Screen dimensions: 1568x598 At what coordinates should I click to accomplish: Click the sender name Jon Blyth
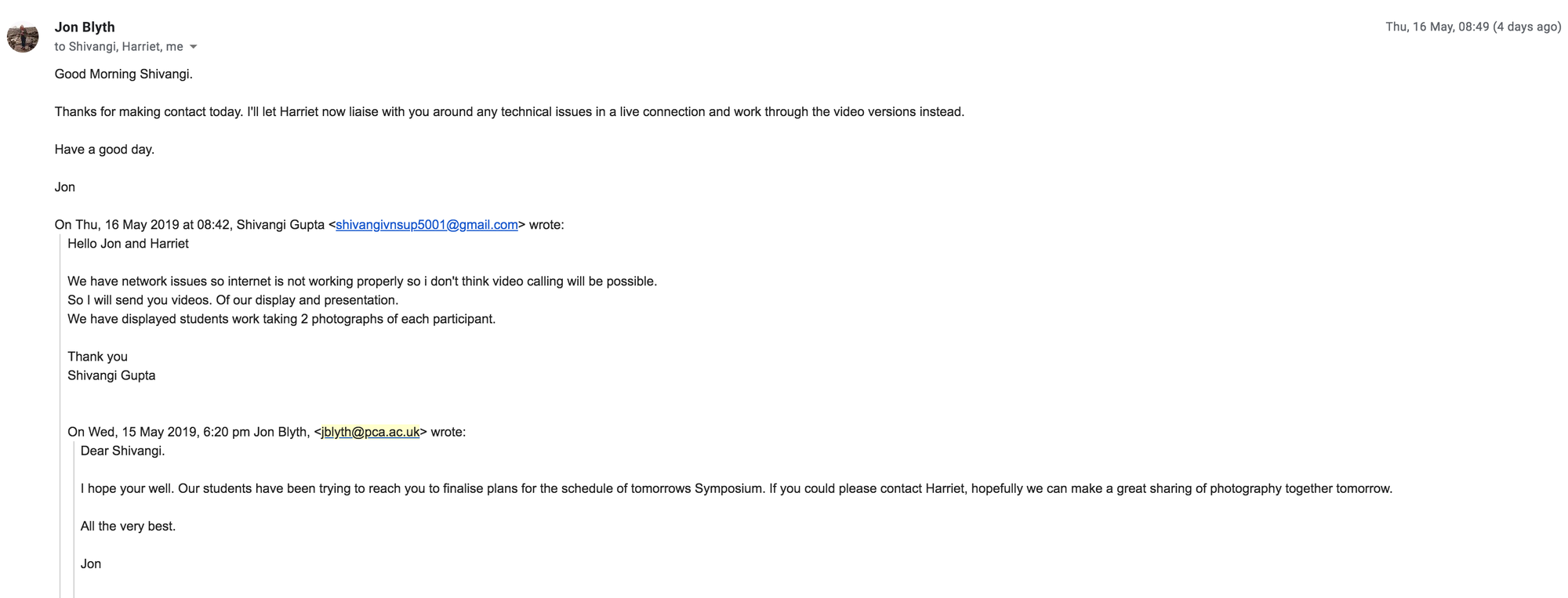point(85,27)
